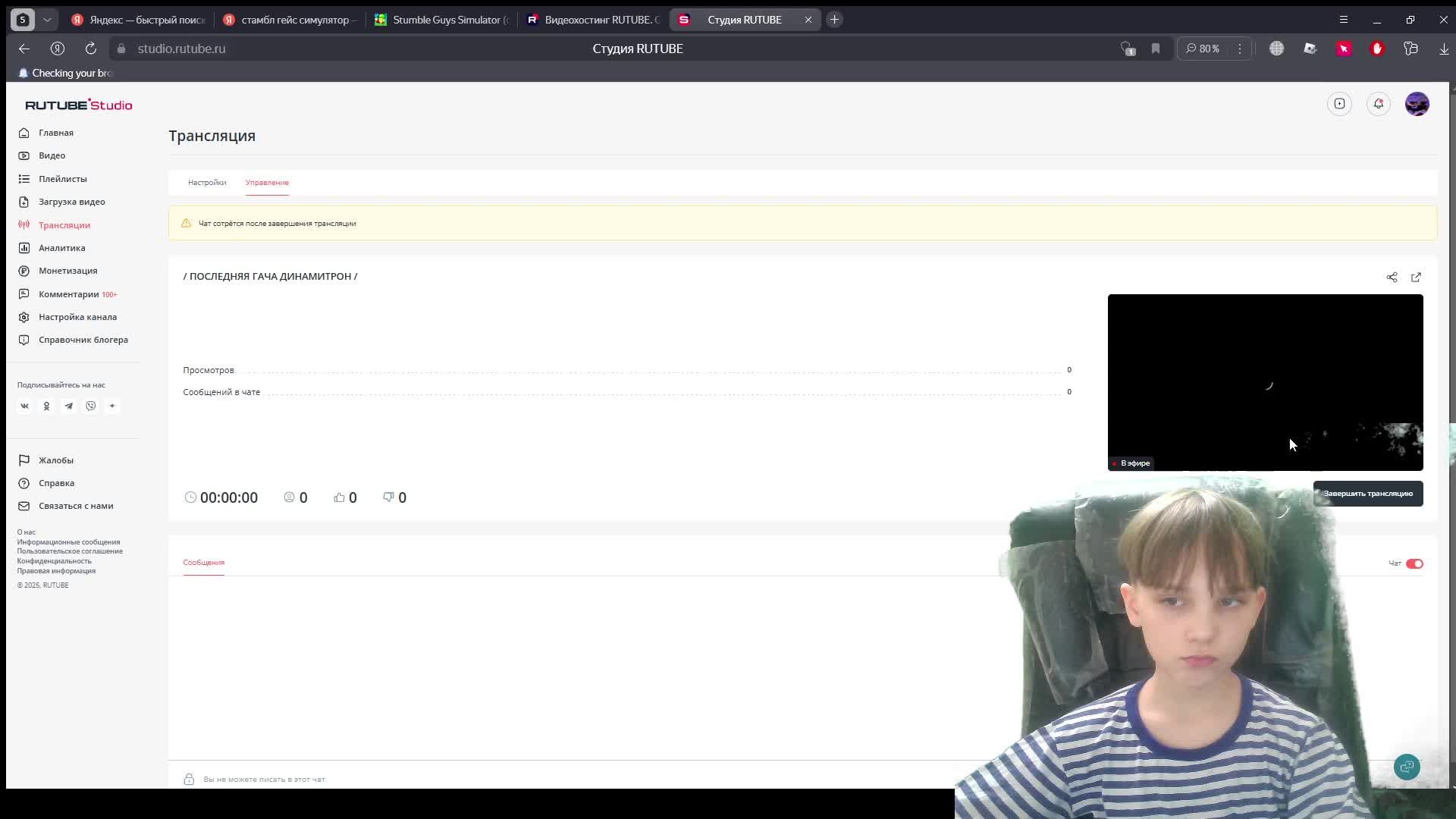1456x819 pixels.
Task: Open the Viber social icon
Action: (x=90, y=406)
